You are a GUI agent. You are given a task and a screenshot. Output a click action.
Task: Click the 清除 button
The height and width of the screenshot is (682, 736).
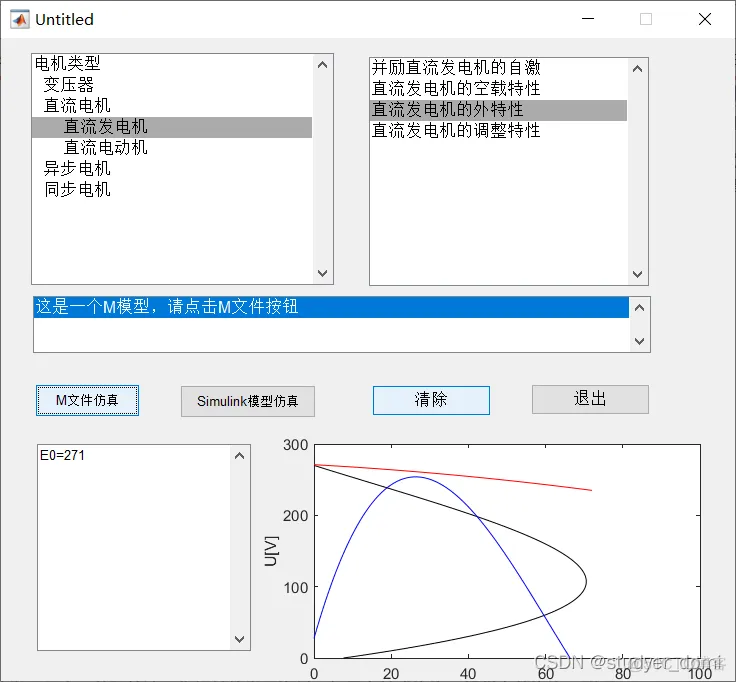click(x=431, y=400)
